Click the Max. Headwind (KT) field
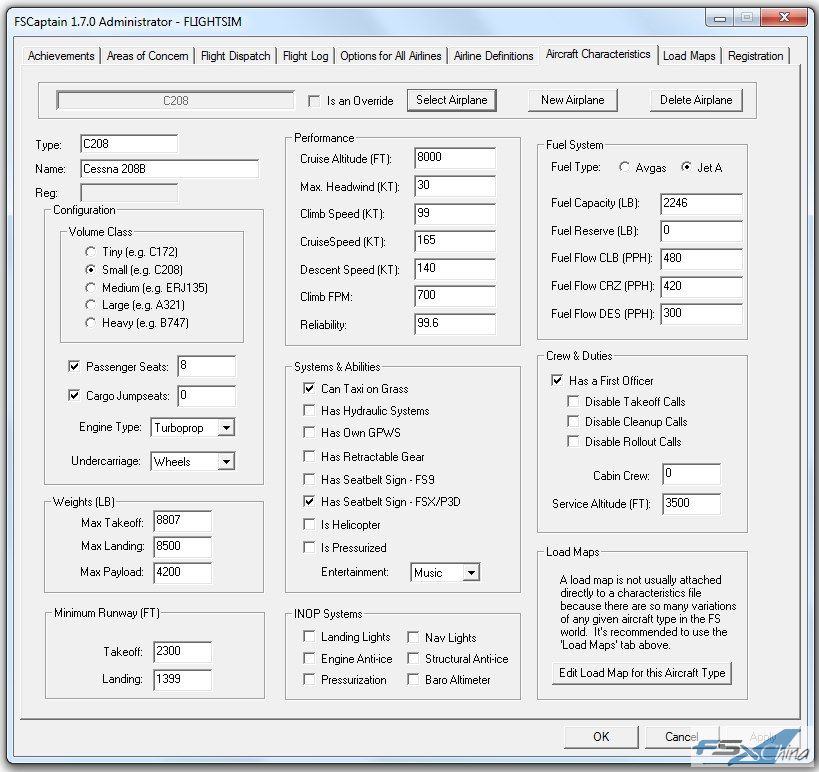Image resolution: width=819 pixels, height=772 pixels. (x=455, y=186)
